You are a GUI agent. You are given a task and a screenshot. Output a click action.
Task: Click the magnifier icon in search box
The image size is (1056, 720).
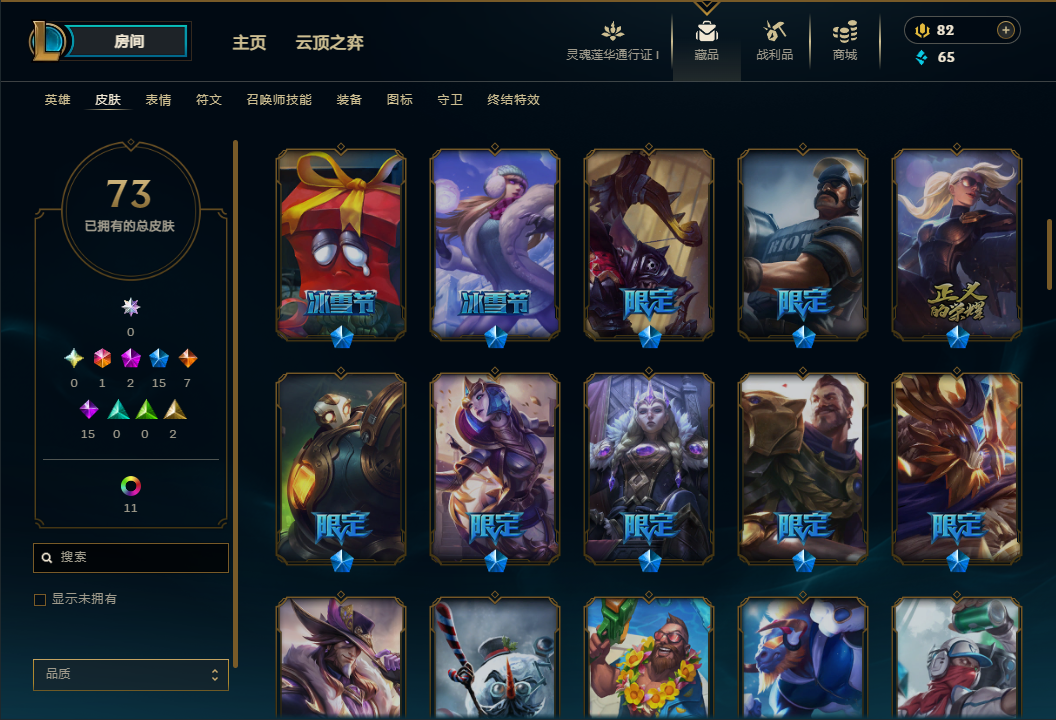47,558
